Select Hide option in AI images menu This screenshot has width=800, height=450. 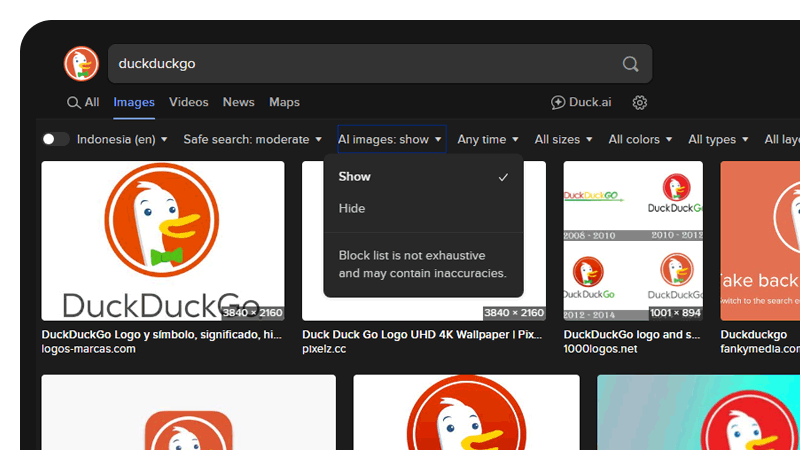point(423,208)
